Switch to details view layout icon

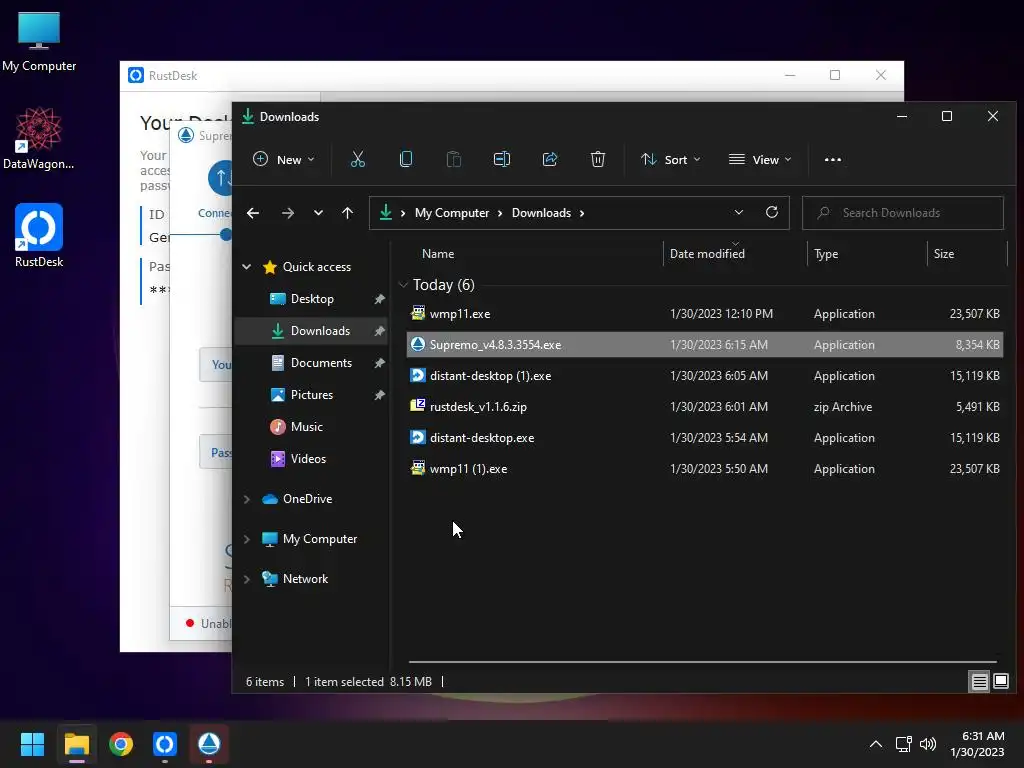click(x=980, y=682)
